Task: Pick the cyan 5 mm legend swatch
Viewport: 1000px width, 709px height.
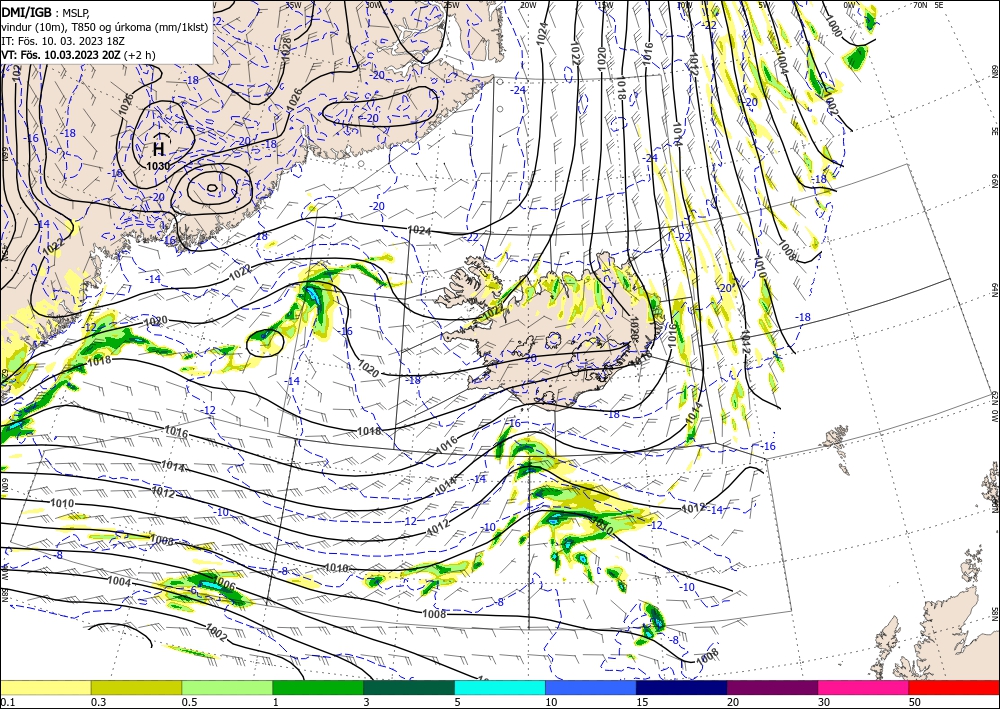Action: coord(500,687)
